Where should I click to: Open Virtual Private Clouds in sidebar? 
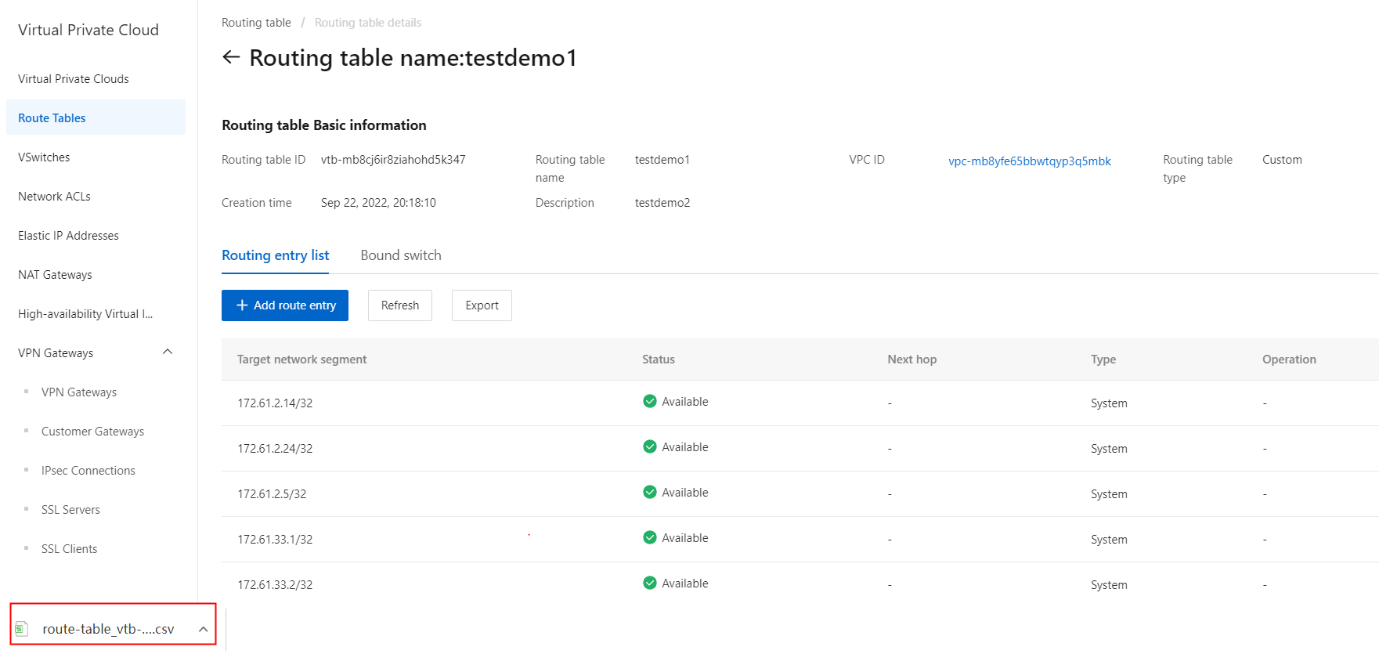(x=73, y=79)
